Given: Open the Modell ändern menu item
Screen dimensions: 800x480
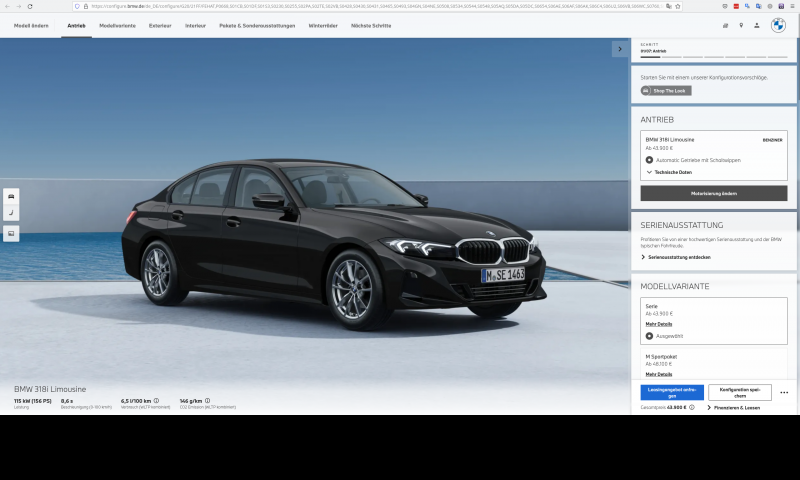Looking at the screenshot, I should point(31,26).
